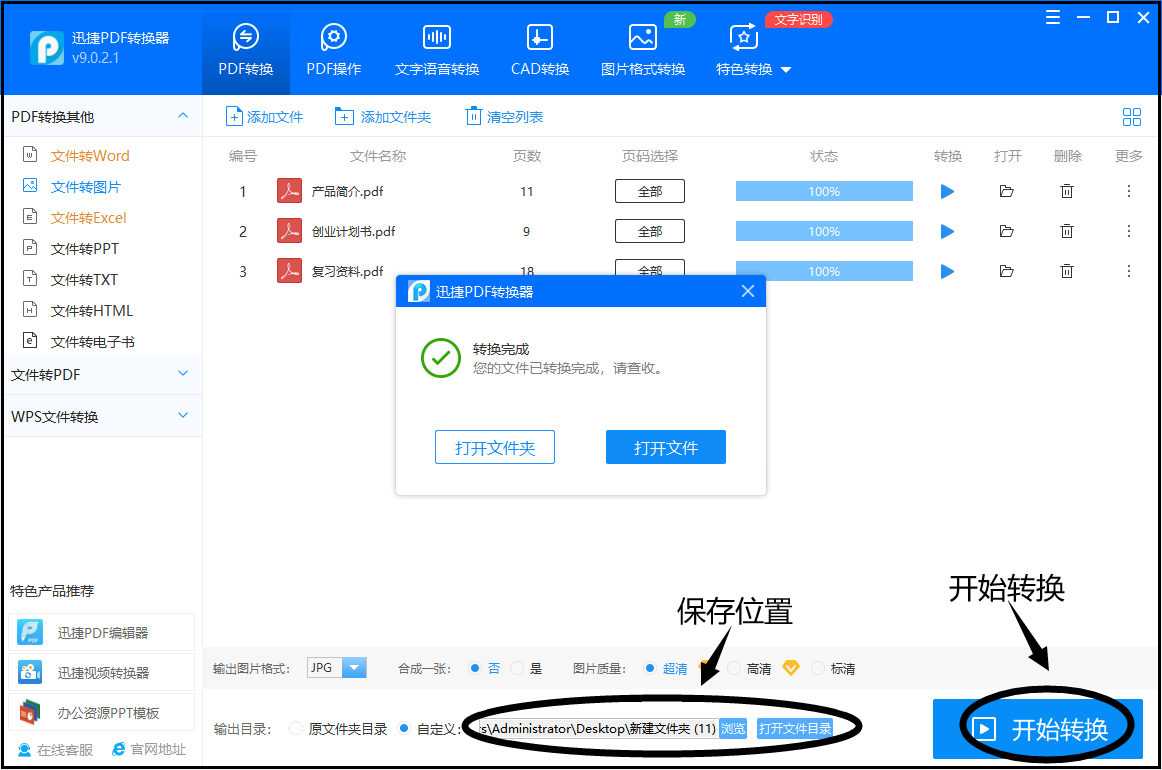Click the output directory path field

598,728
